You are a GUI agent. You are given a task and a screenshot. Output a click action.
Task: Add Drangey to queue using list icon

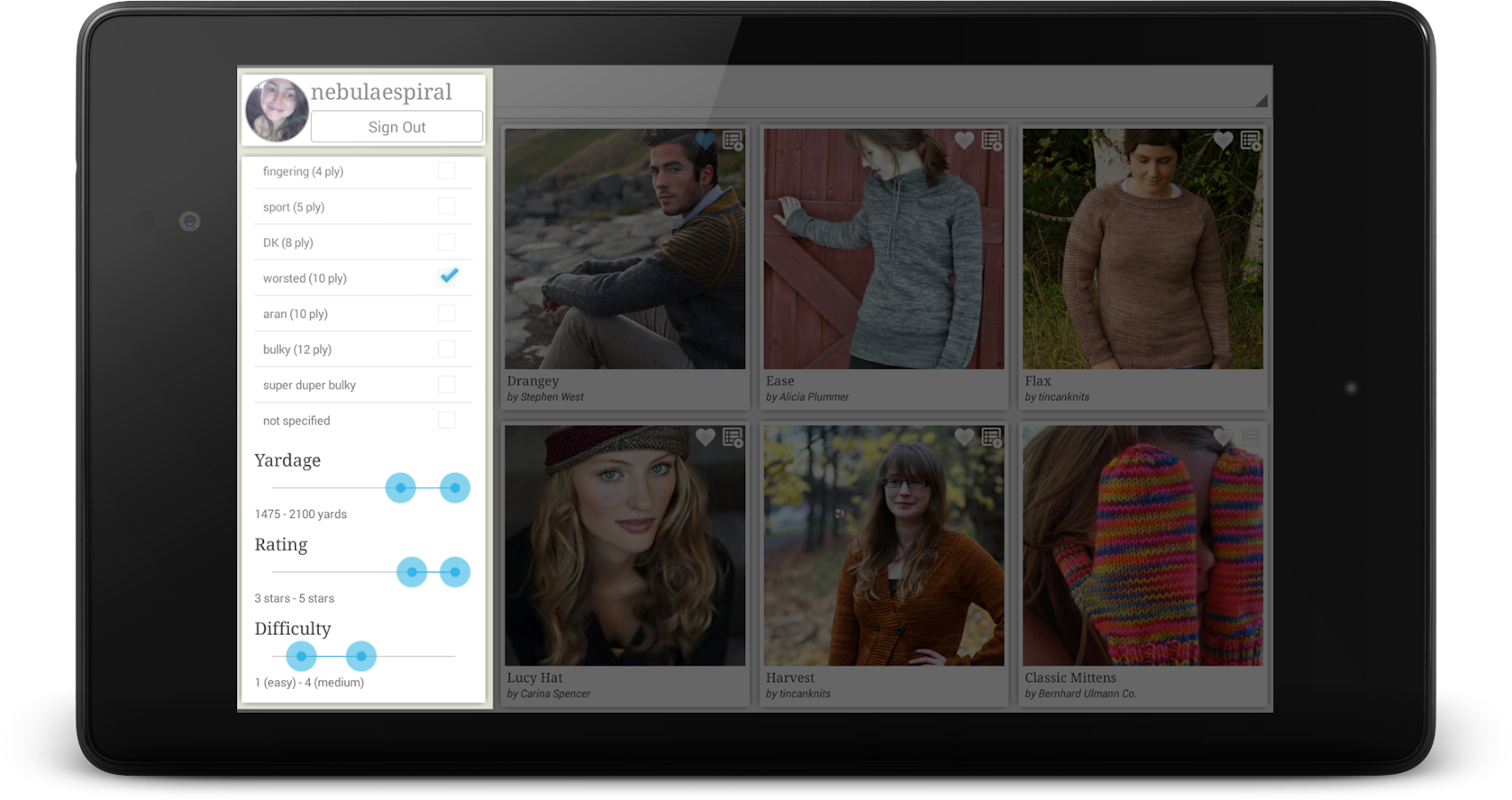tap(733, 140)
